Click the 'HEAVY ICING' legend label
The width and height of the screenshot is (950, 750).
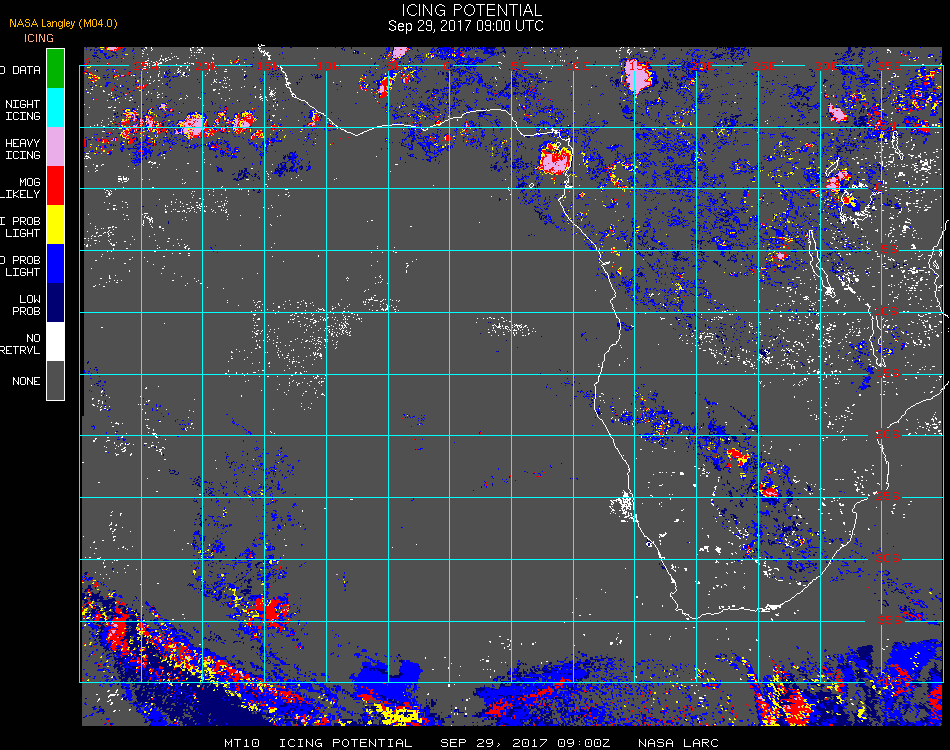click(x=22, y=149)
